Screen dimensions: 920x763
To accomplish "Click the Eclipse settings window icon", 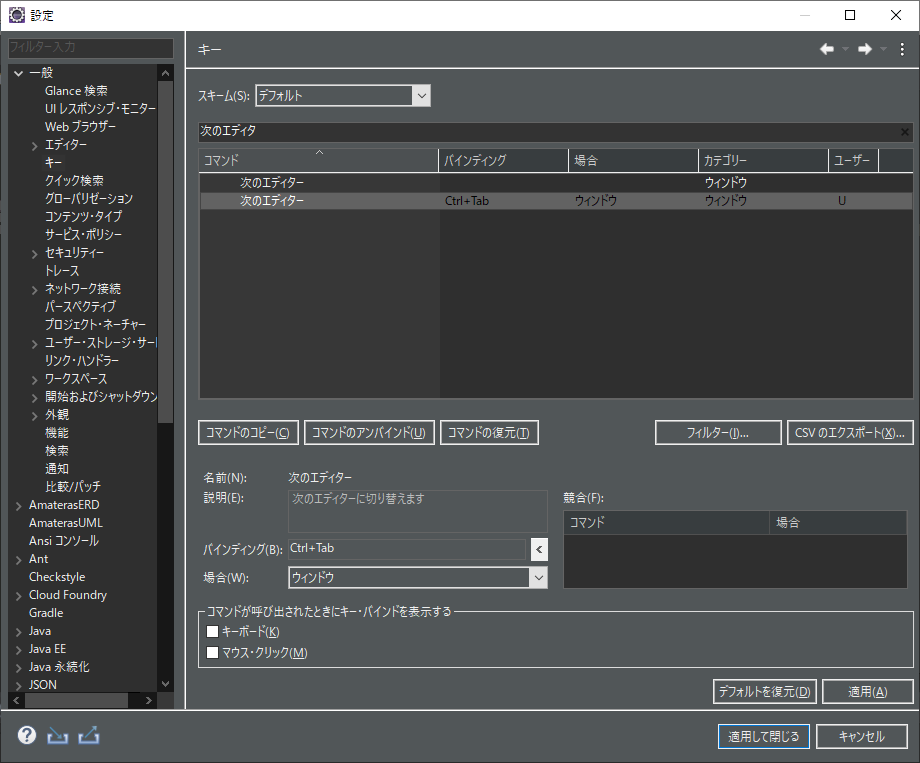I will point(17,15).
